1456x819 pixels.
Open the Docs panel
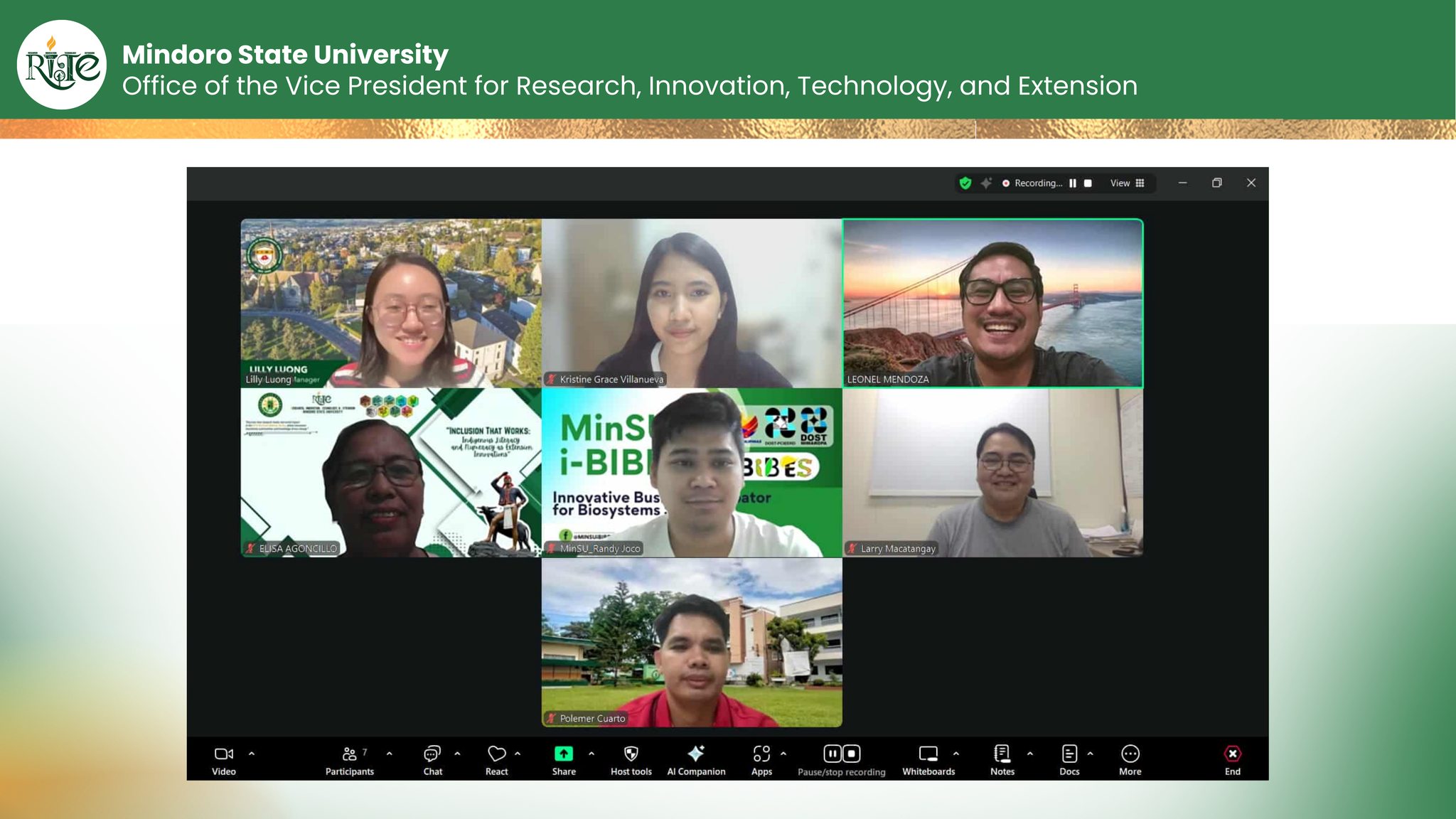point(1069,755)
